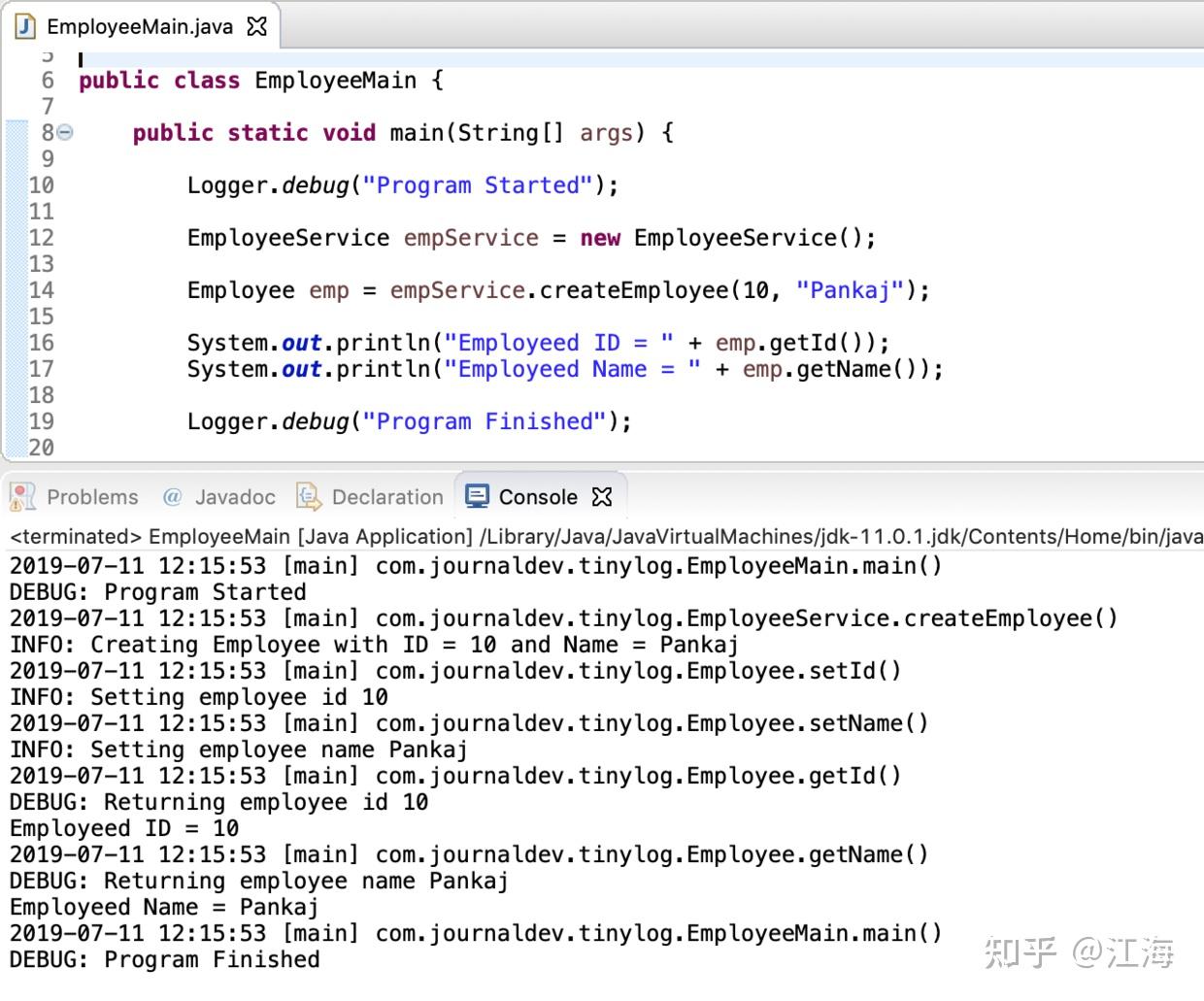This screenshot has height=1001, width=1204.
Task: Click line number 19 in the editor gutter
Action: (x=42, y=421)
